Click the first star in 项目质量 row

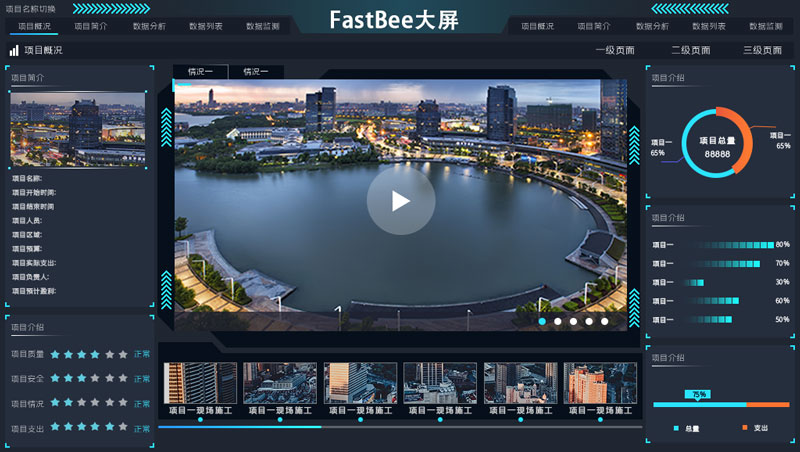click(56, 354)
